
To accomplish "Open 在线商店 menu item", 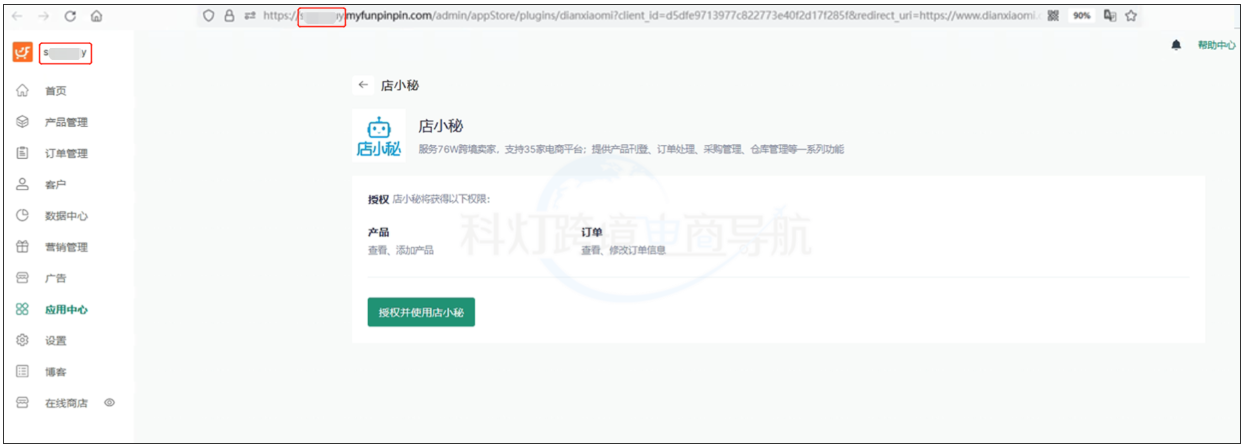I will point(66,403).
